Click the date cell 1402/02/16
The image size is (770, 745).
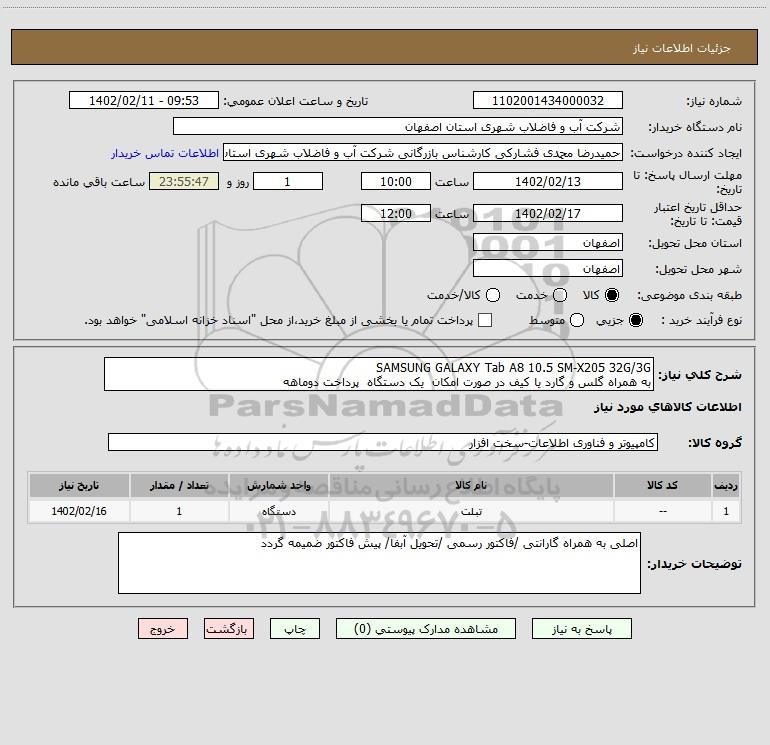tap(79, 511)
